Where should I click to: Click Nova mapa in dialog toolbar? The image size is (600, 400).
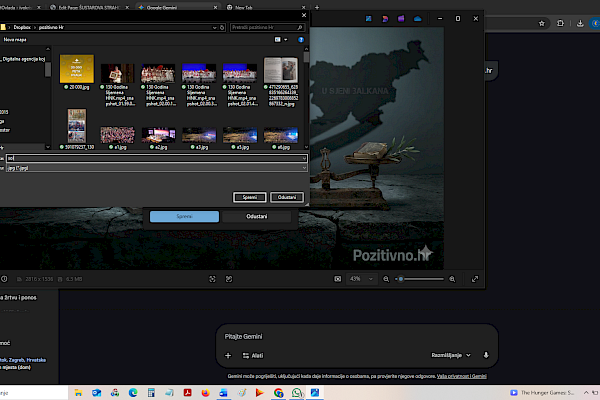point(15,39)
